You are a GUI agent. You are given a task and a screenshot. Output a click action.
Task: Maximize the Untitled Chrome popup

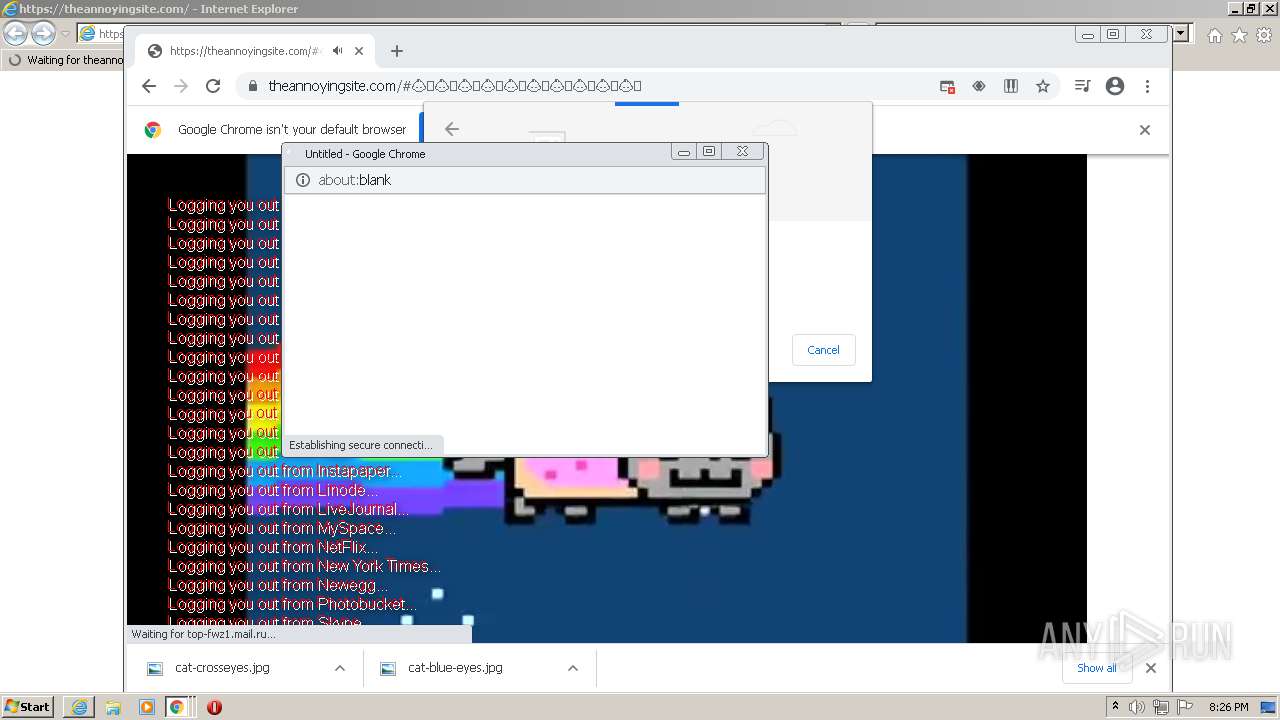[x=709, y=152]
